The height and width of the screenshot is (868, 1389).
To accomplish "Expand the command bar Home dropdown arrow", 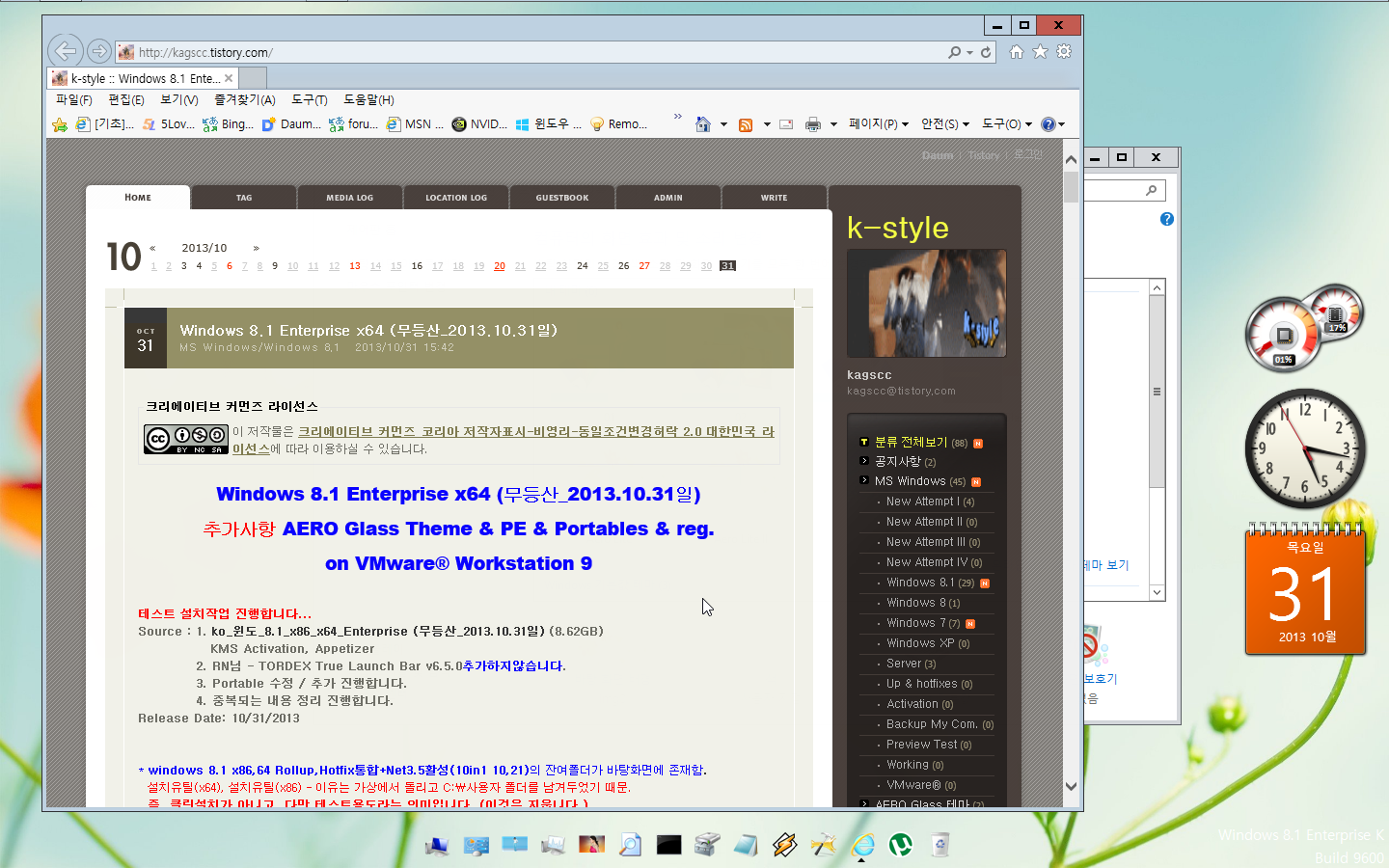I will coord(723,124).
